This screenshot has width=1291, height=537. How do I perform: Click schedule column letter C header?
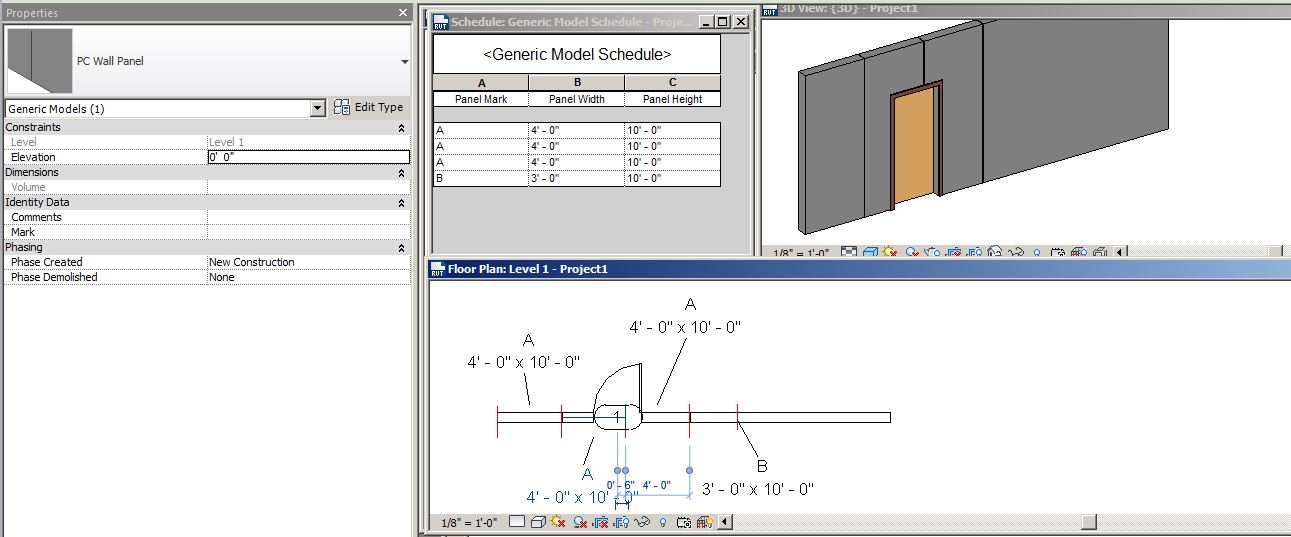(673, 83)
